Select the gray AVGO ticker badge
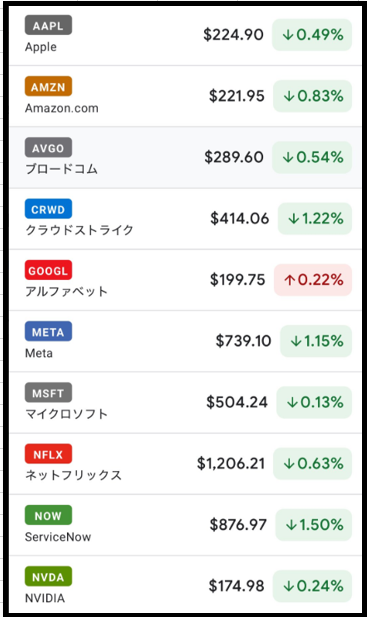This screenshot has height=617, width=367. pyautogui.click(x=48, y=148)
